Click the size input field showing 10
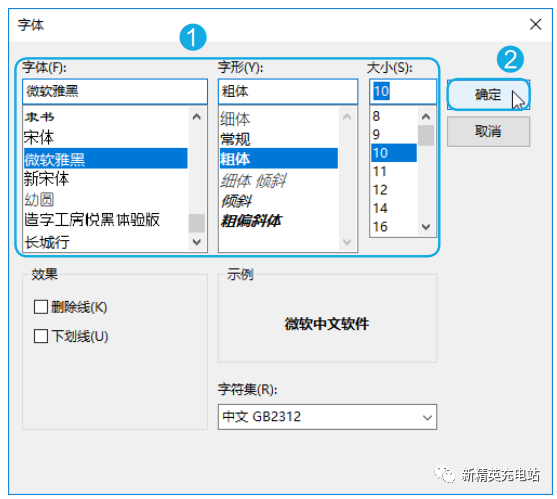This screenshot has height=499, width=557. click(403, 91)
